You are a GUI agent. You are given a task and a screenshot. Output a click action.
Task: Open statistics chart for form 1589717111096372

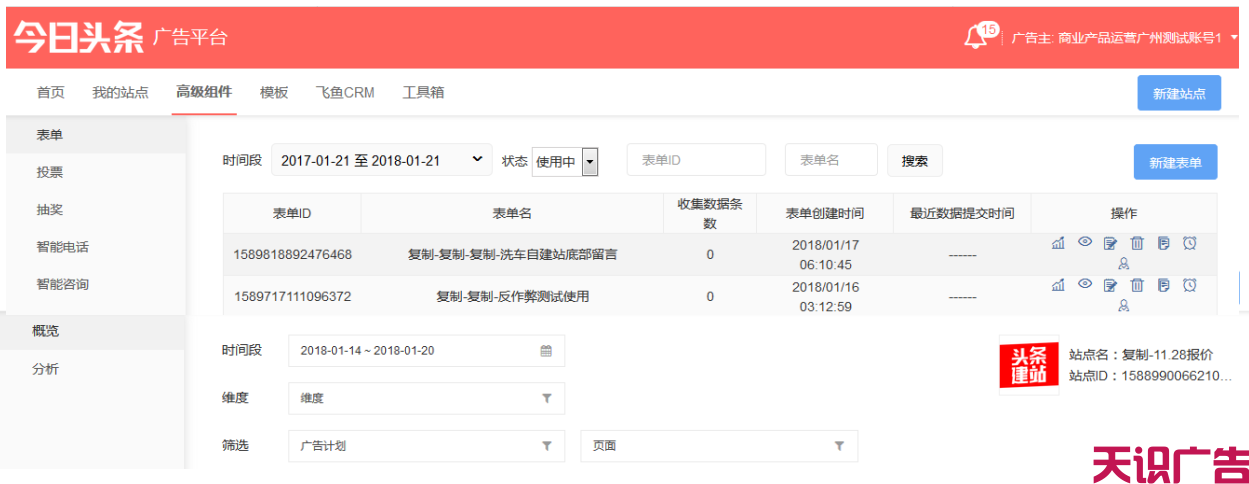[1058, 285]
